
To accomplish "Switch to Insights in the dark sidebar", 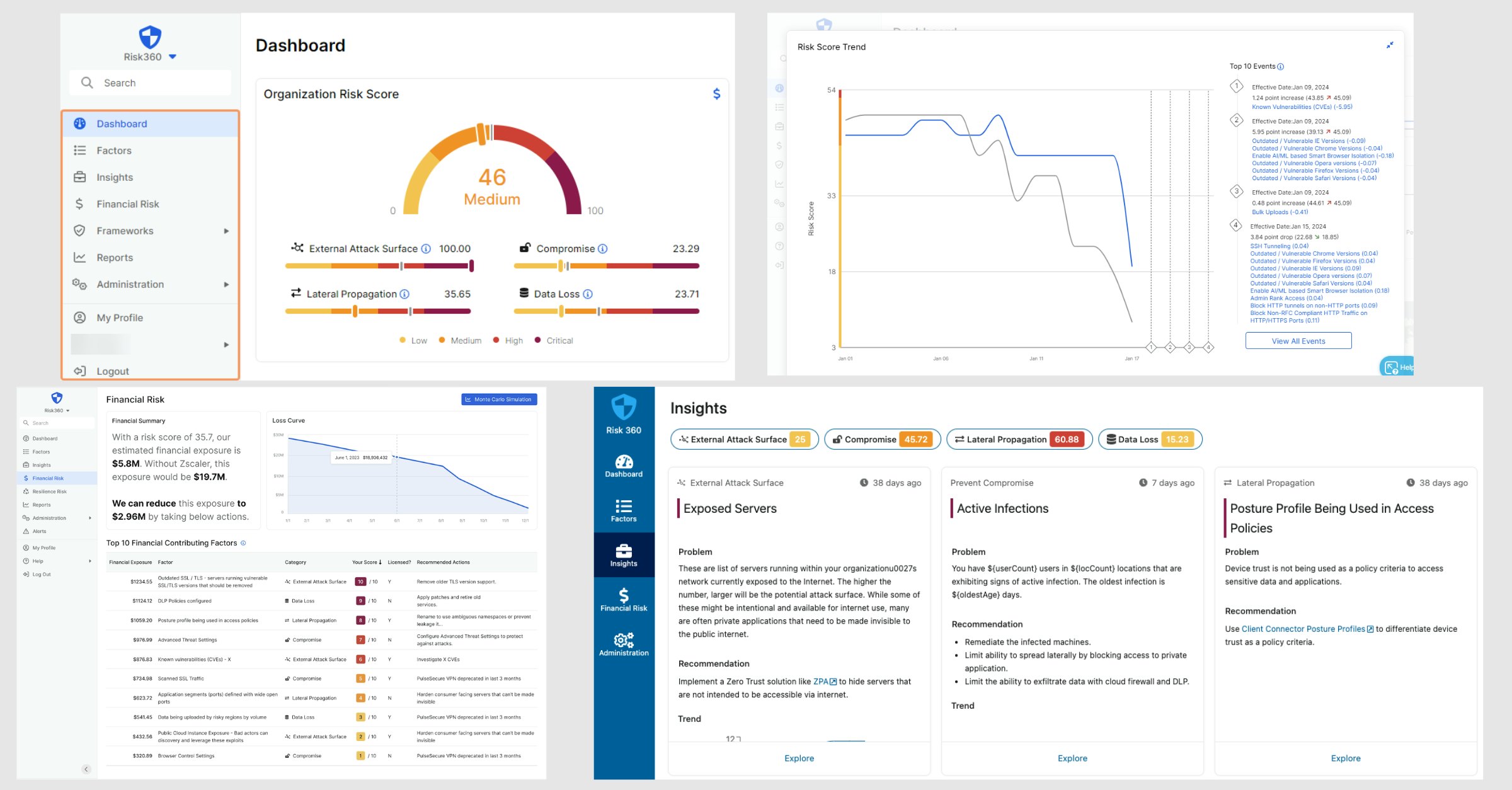I will point(623,554).
